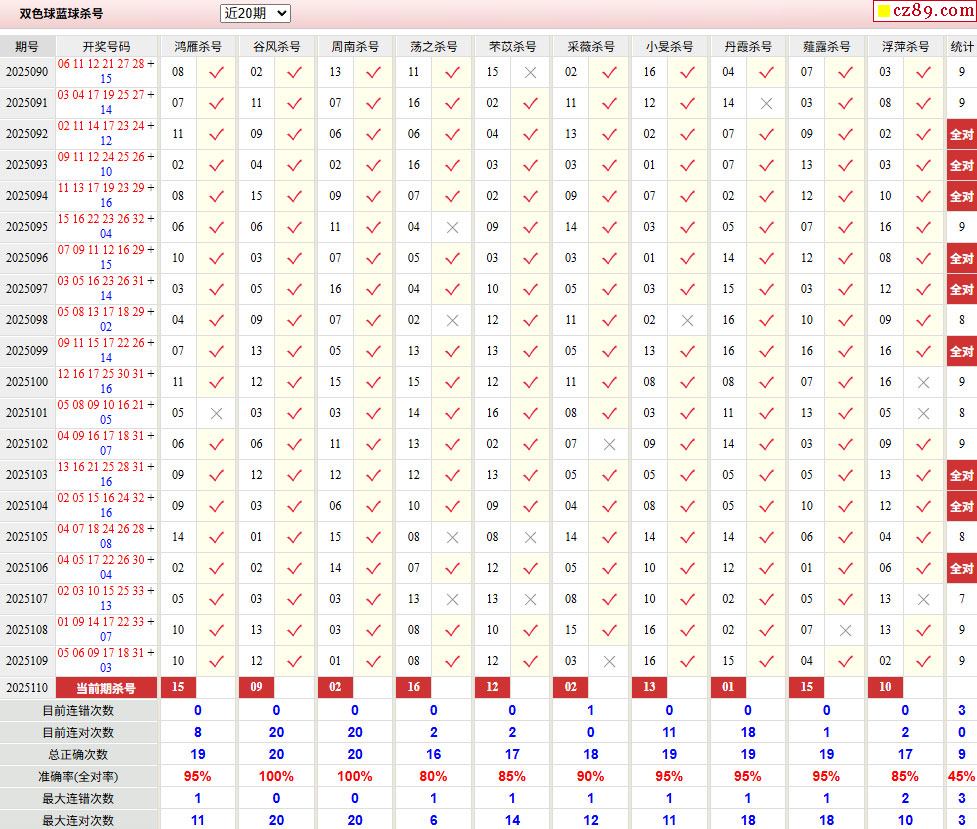Click draw numbers 05 06 09 17 18 31
The height and width of the screenshot is (829, 977).
[x=101, y=653]
